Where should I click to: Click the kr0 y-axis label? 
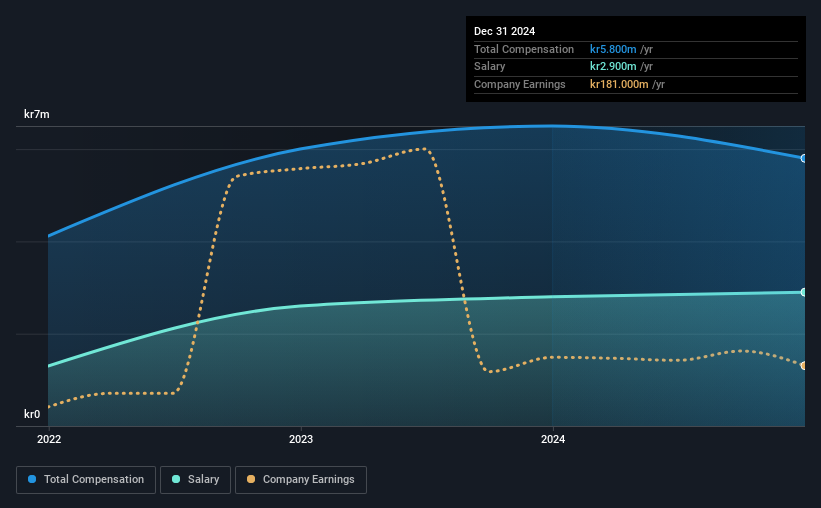point(32,414)
